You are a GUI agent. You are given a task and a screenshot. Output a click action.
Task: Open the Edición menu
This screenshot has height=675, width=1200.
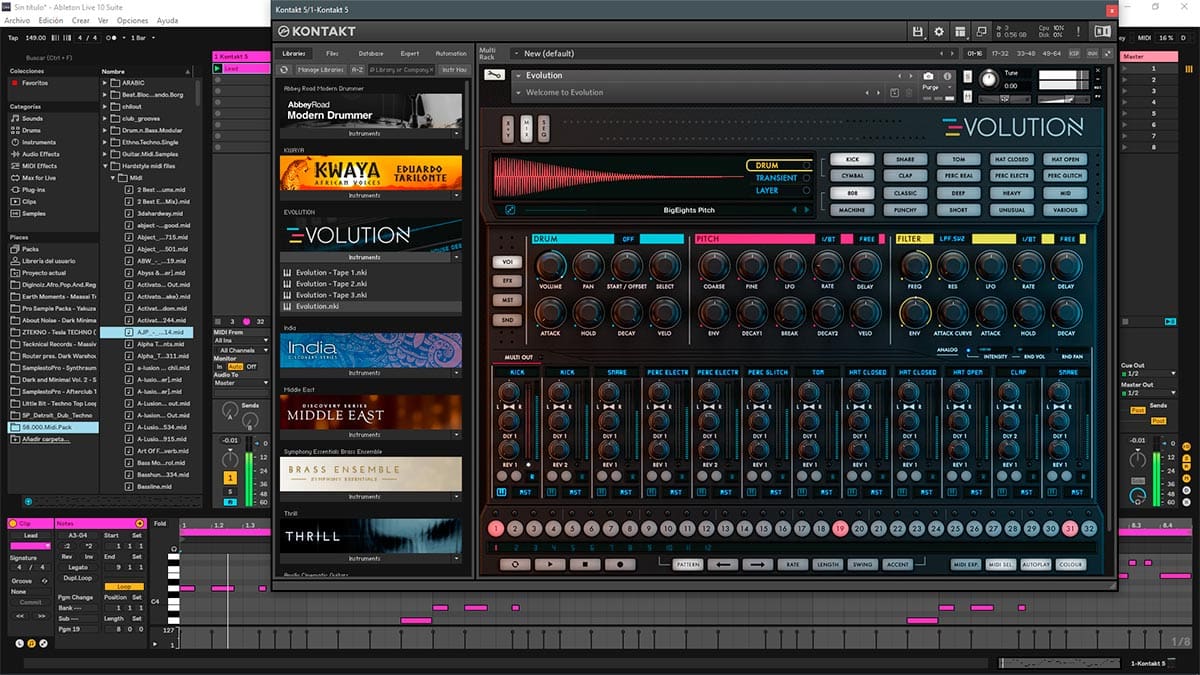pyautogui.click(x=50, y=20)
